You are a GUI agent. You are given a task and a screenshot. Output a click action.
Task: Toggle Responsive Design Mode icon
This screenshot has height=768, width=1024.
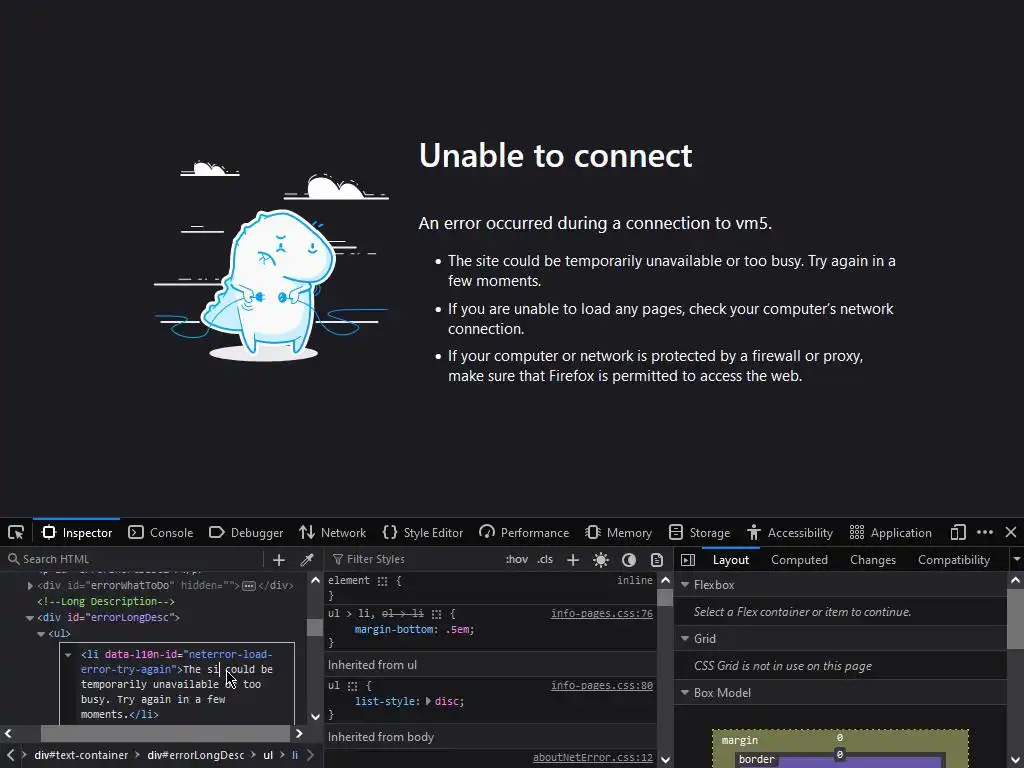point(958,532)
